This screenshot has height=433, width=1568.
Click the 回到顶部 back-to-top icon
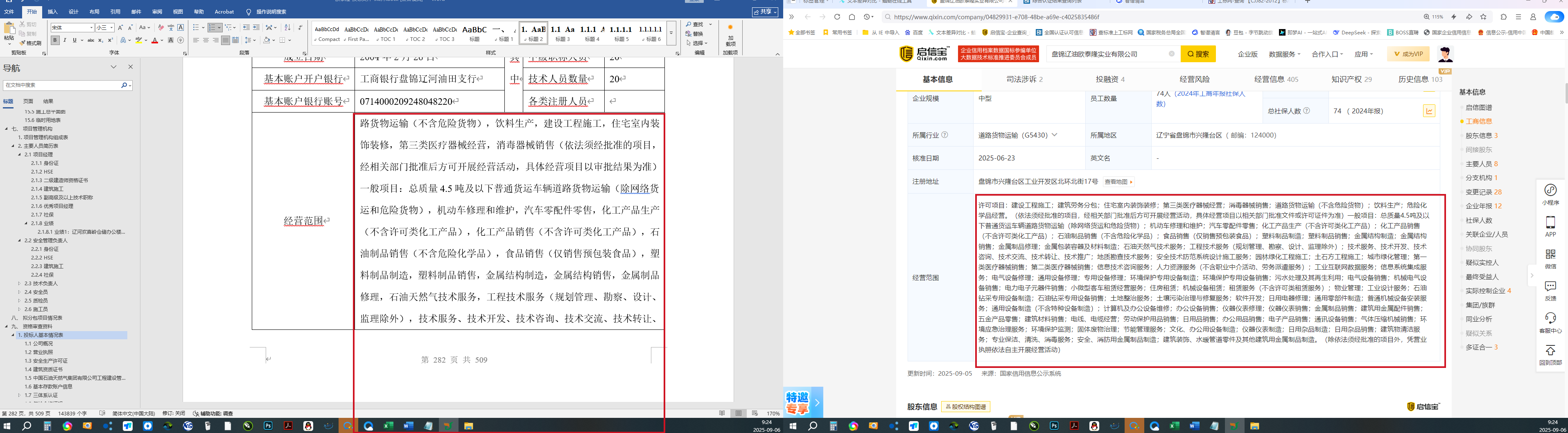tap(1550, 355)
